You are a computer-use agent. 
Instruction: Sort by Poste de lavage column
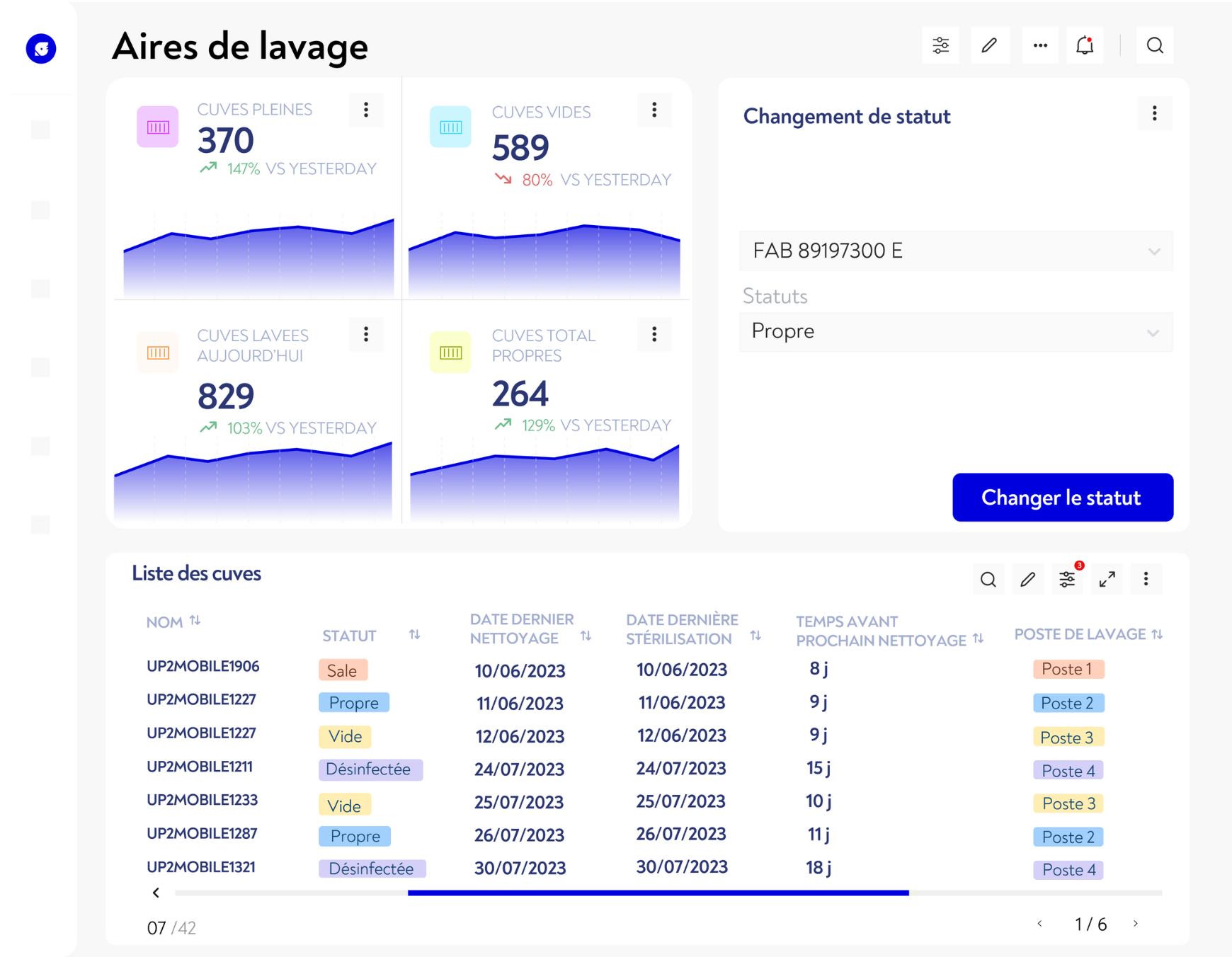coord(1157,634)
